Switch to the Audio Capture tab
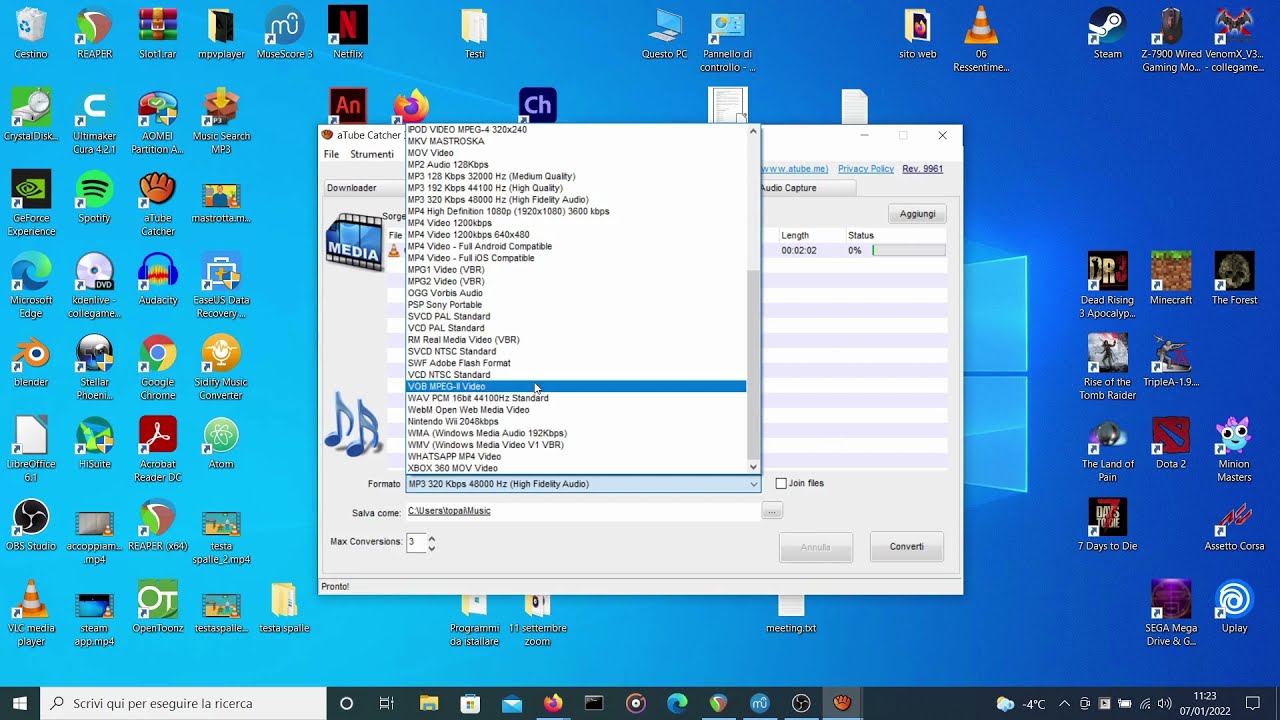Image resolution: width=1280 pixels, height=720 pixels. click(788, 188)
